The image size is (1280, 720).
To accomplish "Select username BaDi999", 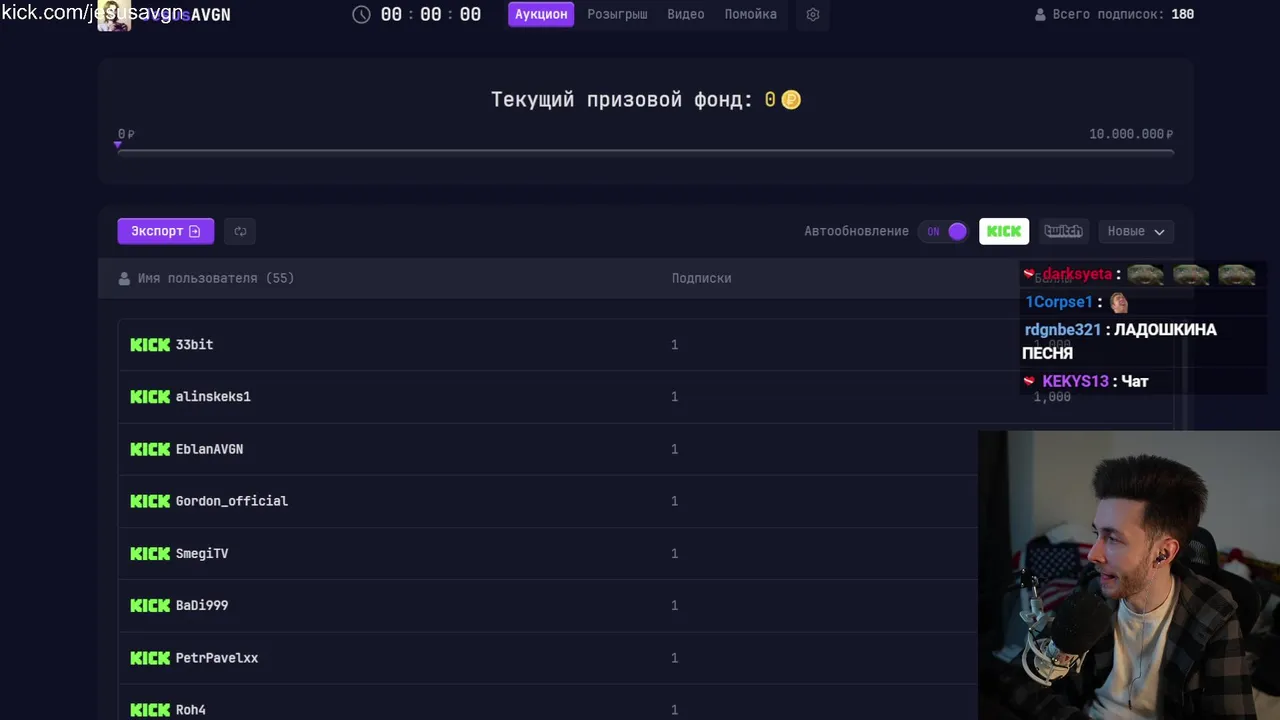I will pos(202,605).
